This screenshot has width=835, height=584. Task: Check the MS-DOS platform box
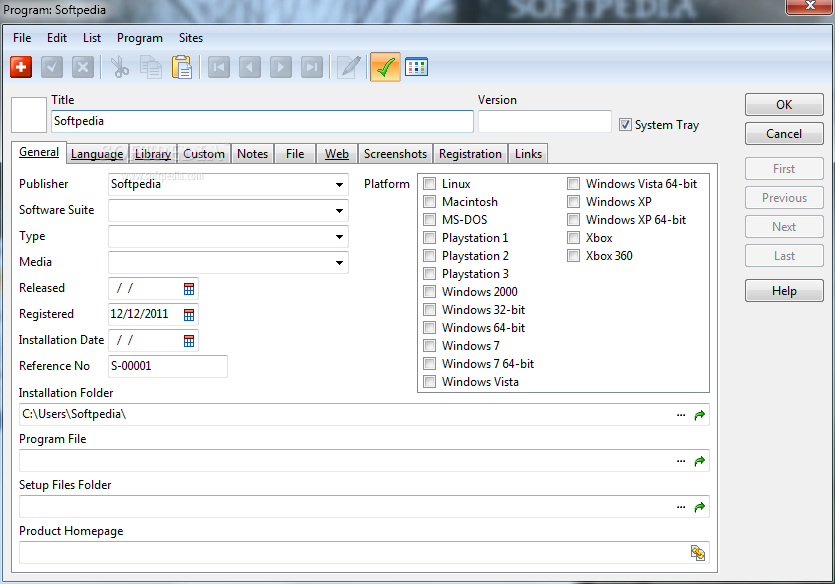[429, 220]
